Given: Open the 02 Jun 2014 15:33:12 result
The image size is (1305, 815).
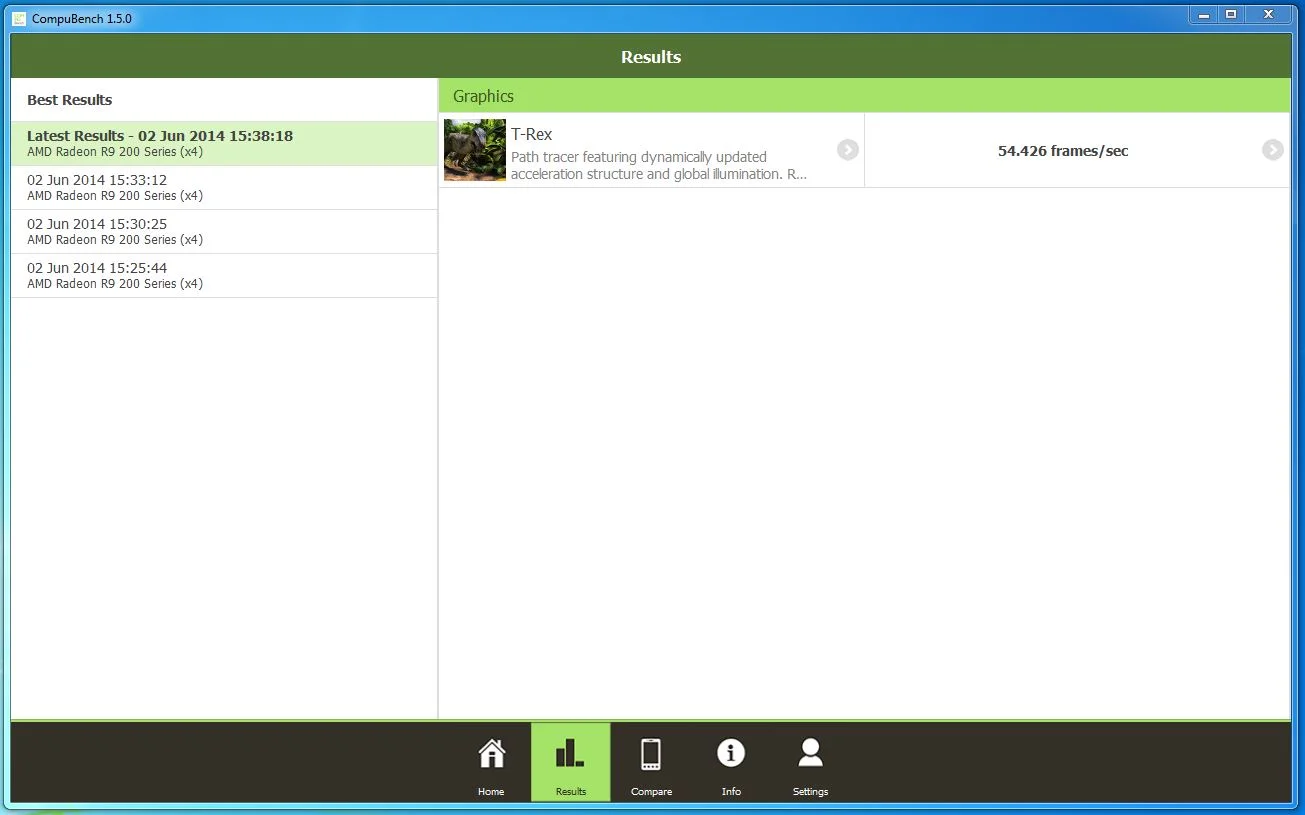Looking at the screenshot, I should (224, 188).
